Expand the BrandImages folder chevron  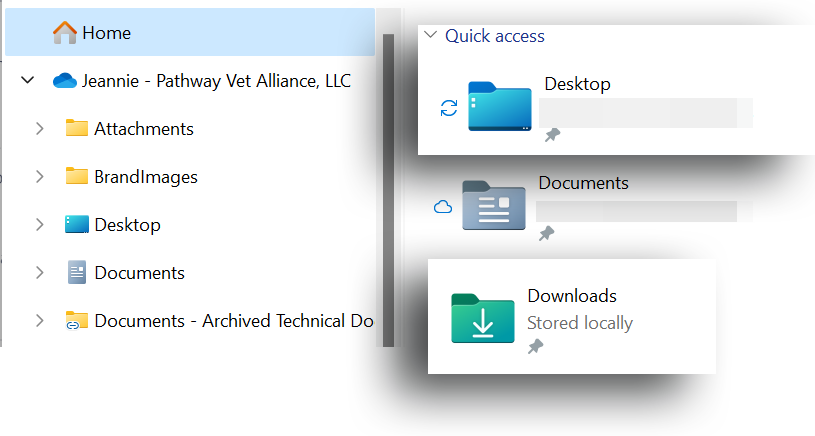click(39, 177)
